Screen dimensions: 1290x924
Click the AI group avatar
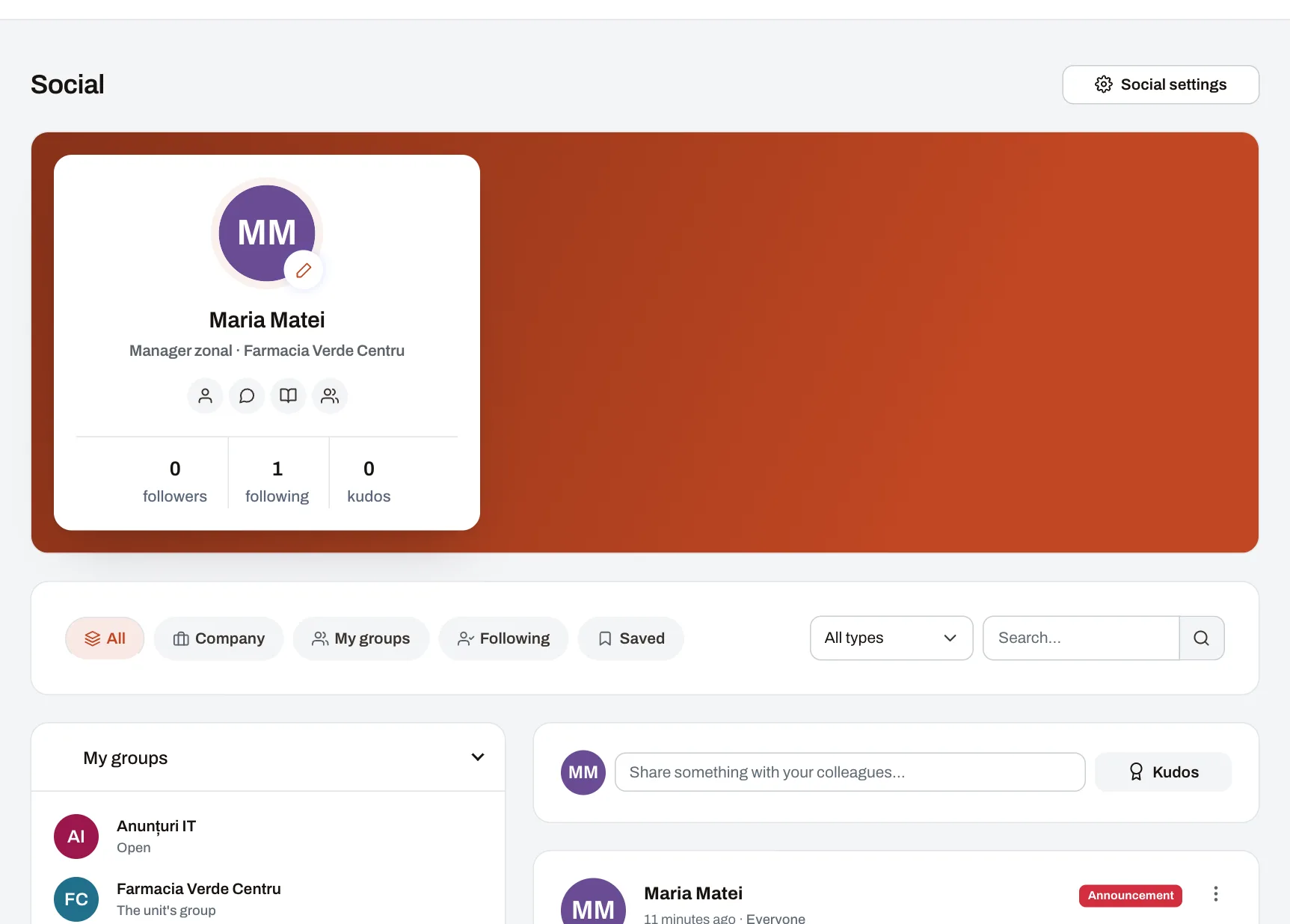coord(76,837)
